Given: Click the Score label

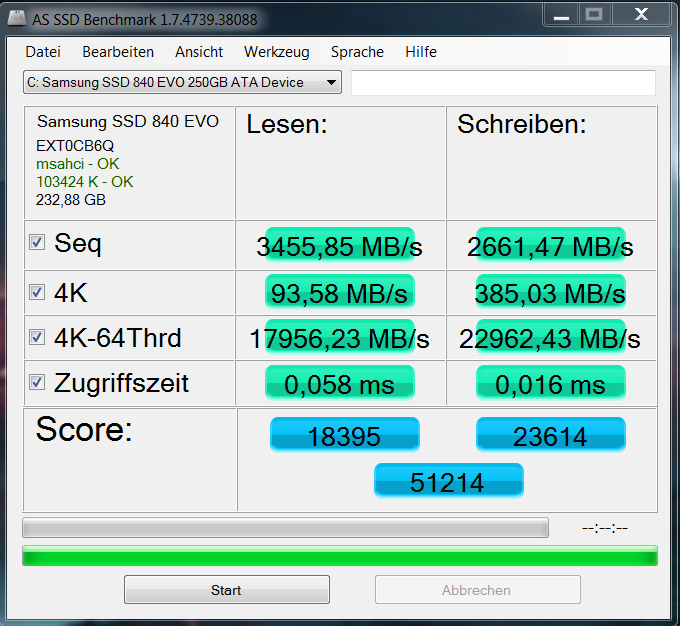Looking at the screenshot, I should pyautogui.click(x=84, y=429).
